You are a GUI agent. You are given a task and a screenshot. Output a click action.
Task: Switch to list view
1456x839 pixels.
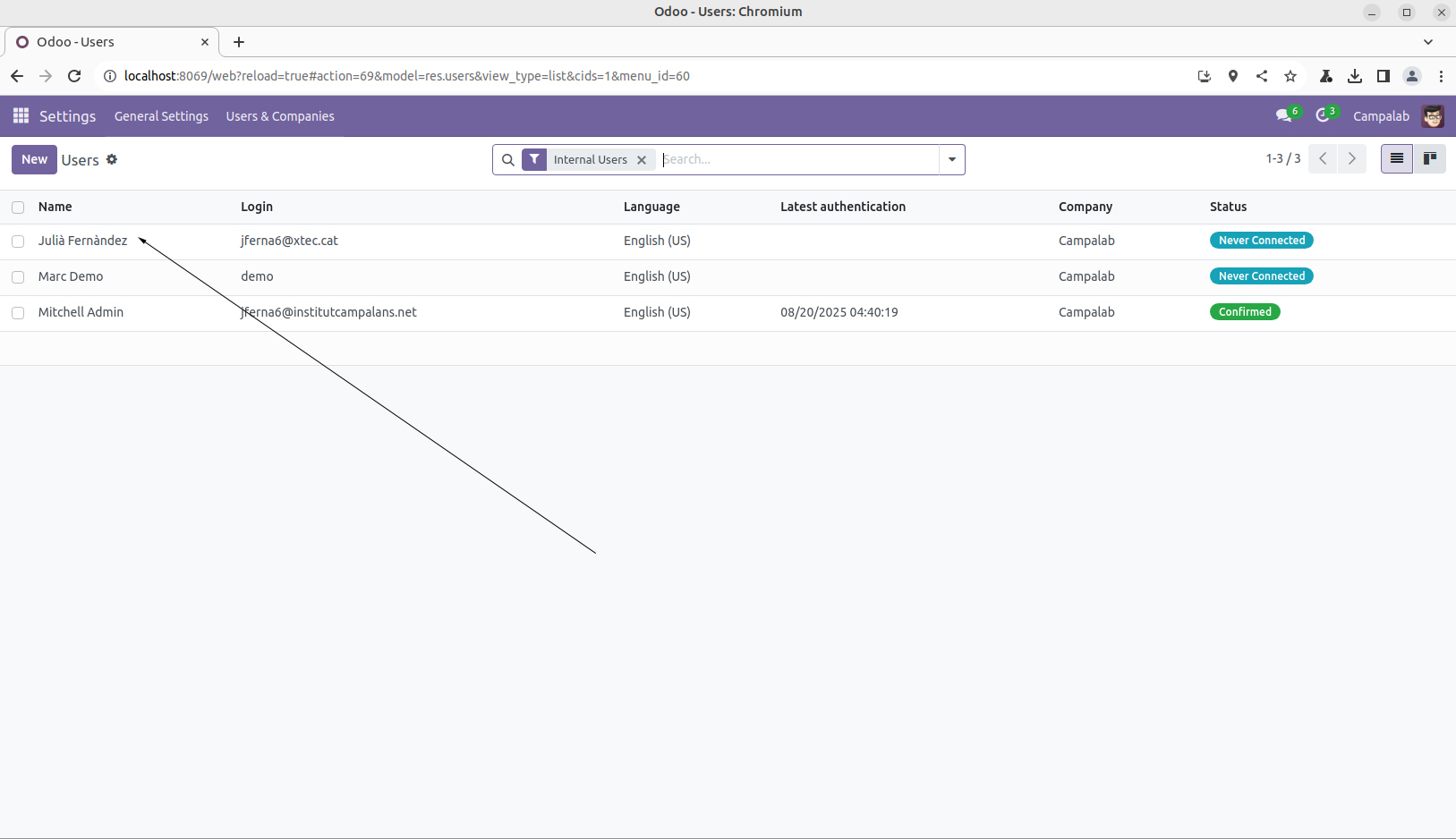point(1396,159)
